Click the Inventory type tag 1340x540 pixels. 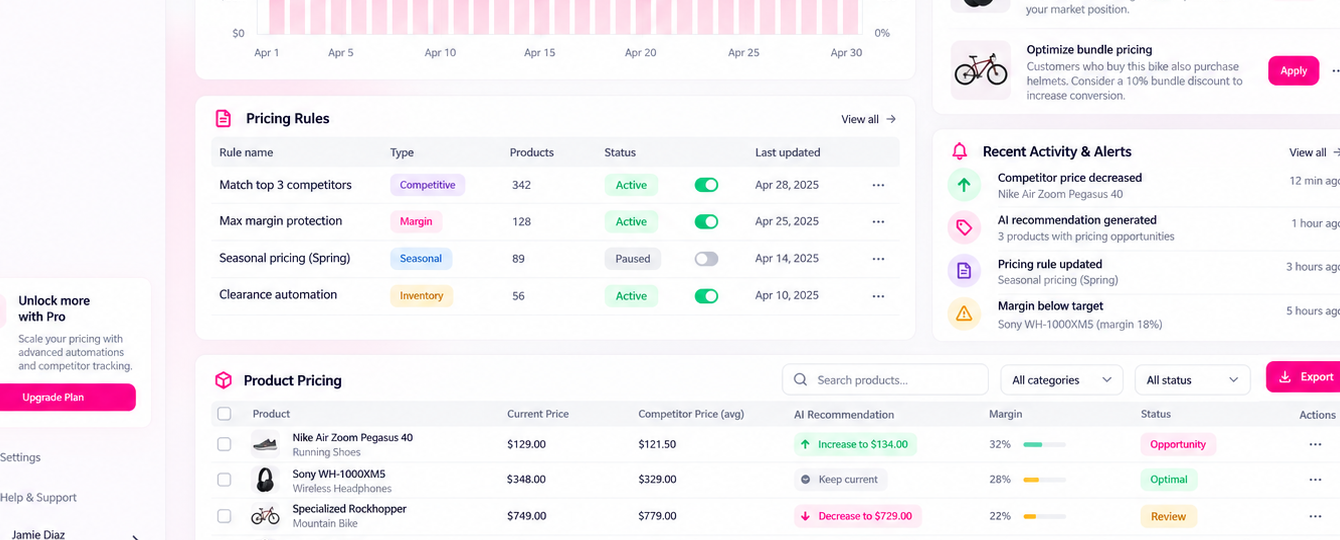pos(421,296)
